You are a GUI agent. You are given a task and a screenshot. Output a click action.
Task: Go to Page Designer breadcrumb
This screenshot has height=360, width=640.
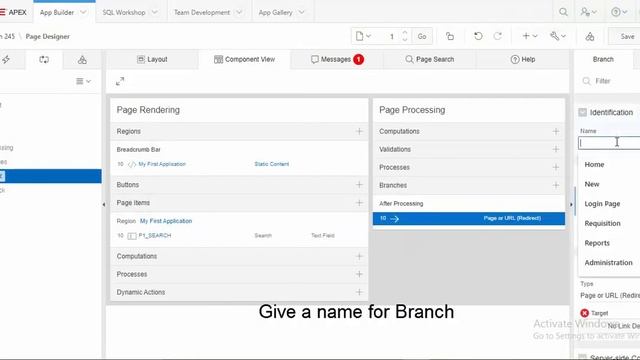click(47, 36)
